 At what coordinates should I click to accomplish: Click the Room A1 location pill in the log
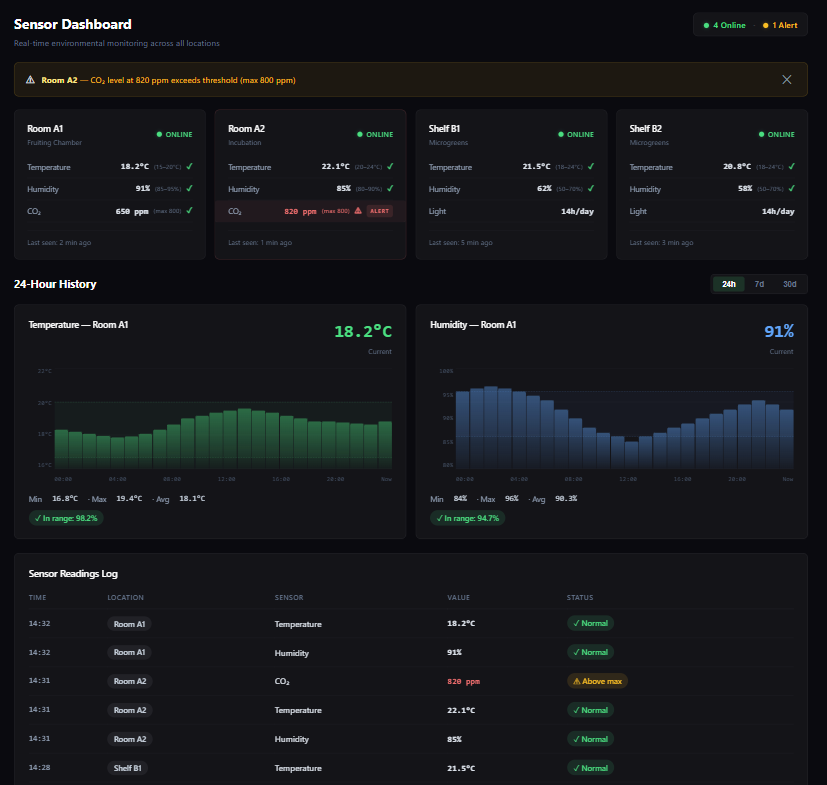[x=128, y=623]
